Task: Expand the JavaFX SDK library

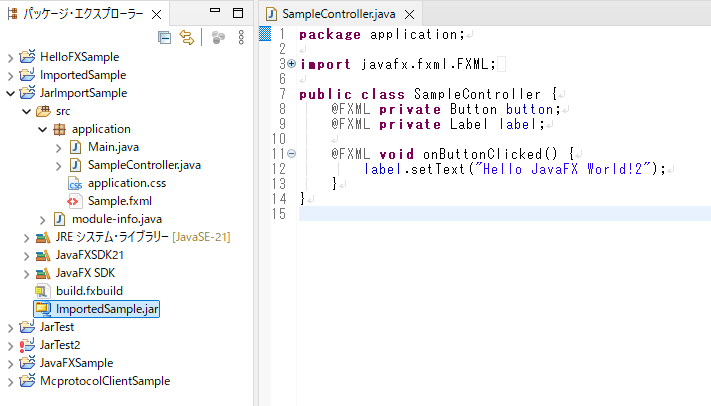Action: tap(26, 274)
